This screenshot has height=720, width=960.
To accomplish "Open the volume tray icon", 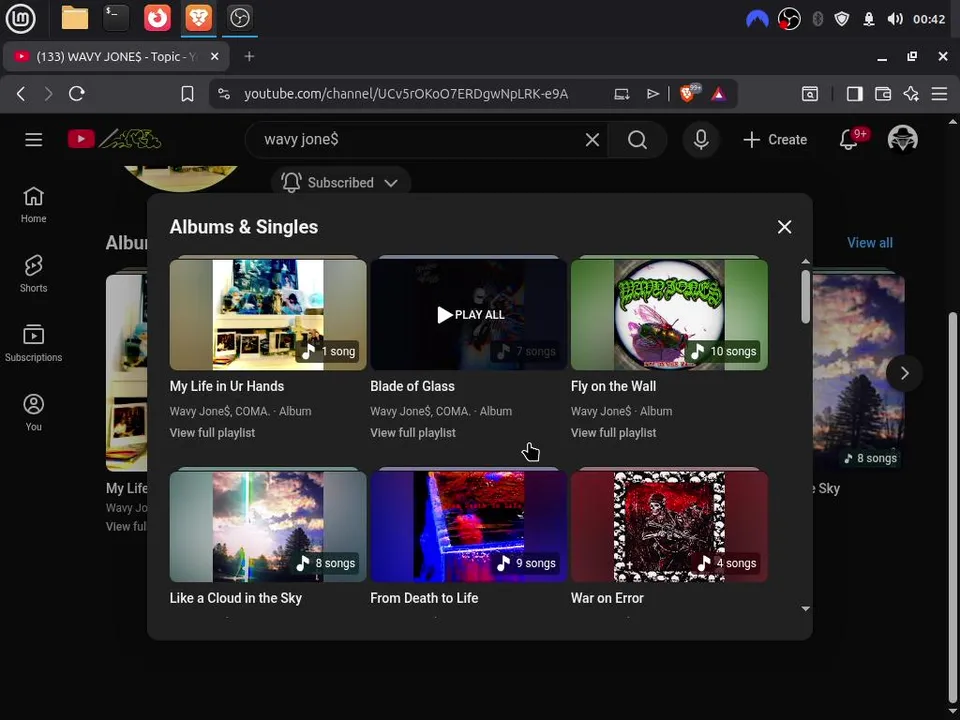I will tap(894, 19).
